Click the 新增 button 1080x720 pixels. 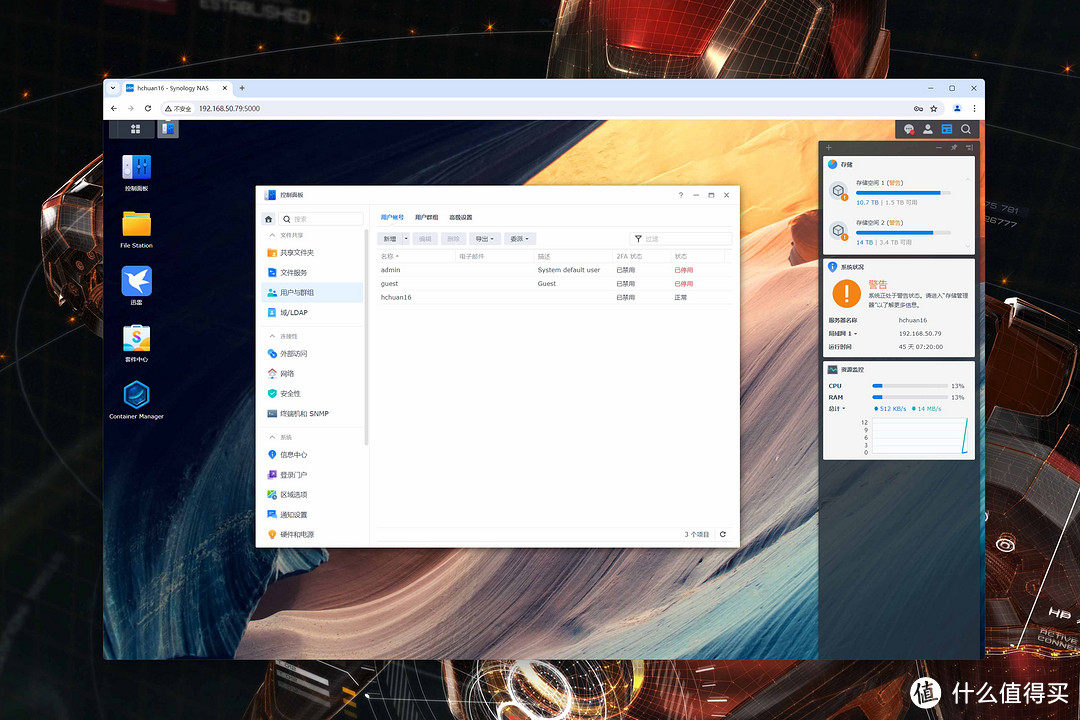point(389,239)
